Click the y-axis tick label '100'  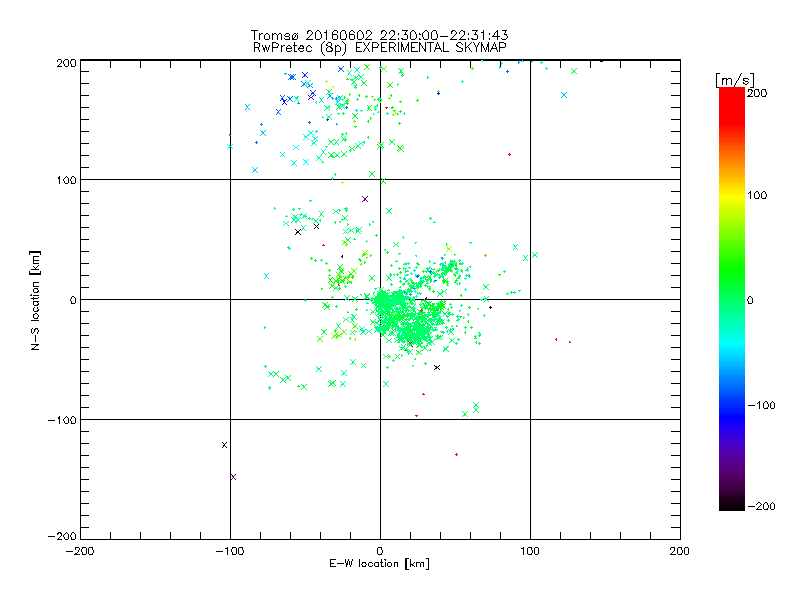[x=66, y=180]
